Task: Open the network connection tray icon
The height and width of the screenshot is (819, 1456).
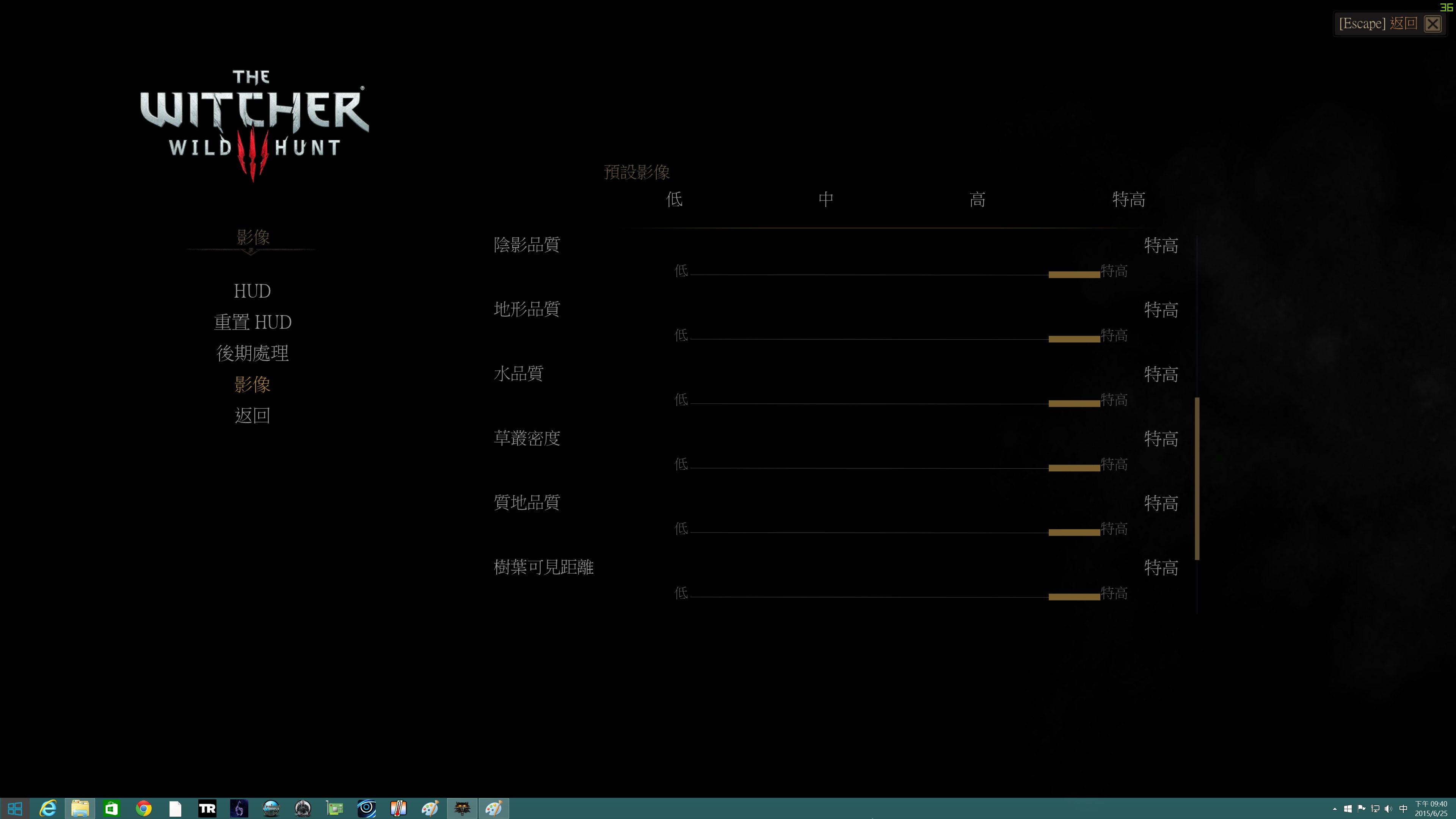Action: click(x=1375, y=809)
